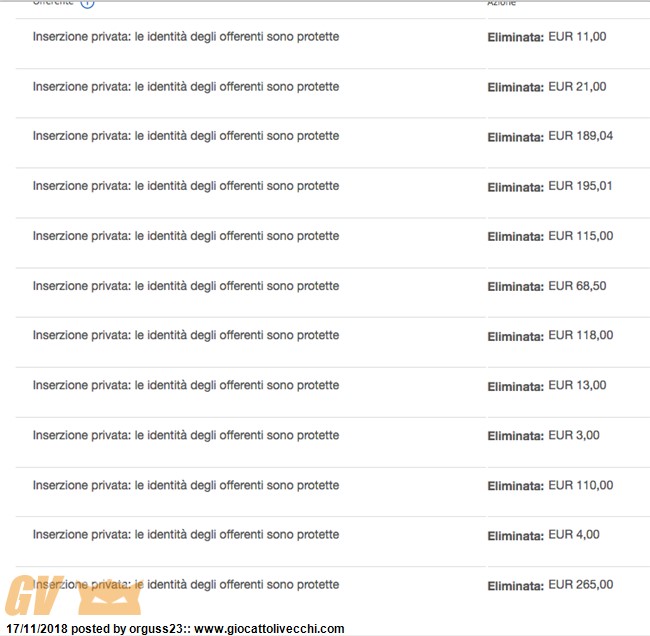Click the Azione column header
The width and height of the screenshot is (650, 636).
[501, 3]
